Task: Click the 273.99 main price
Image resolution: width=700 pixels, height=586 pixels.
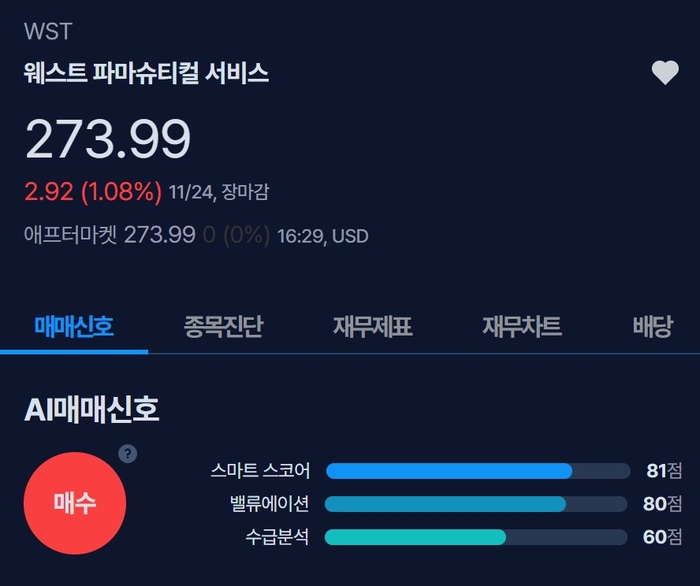Action: click(107, 139)
